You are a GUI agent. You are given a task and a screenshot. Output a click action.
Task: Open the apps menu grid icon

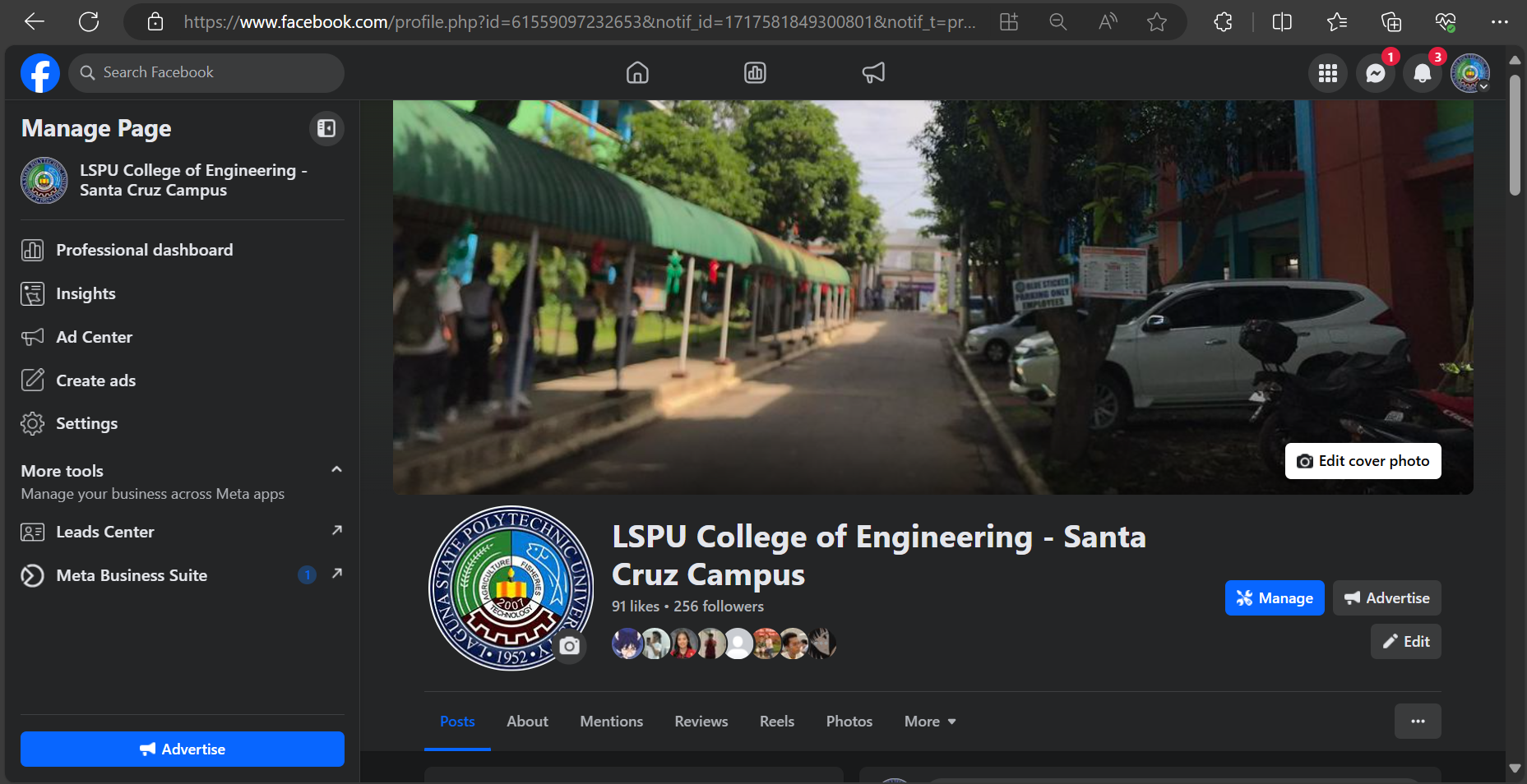tap(1328, 73)
